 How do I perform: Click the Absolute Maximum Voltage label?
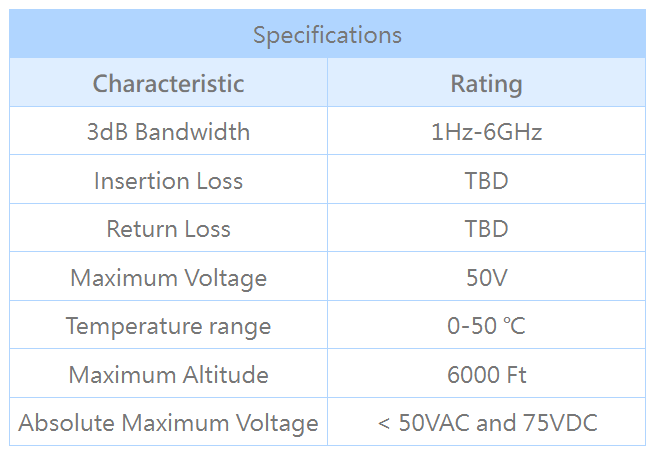click(168, 423)
